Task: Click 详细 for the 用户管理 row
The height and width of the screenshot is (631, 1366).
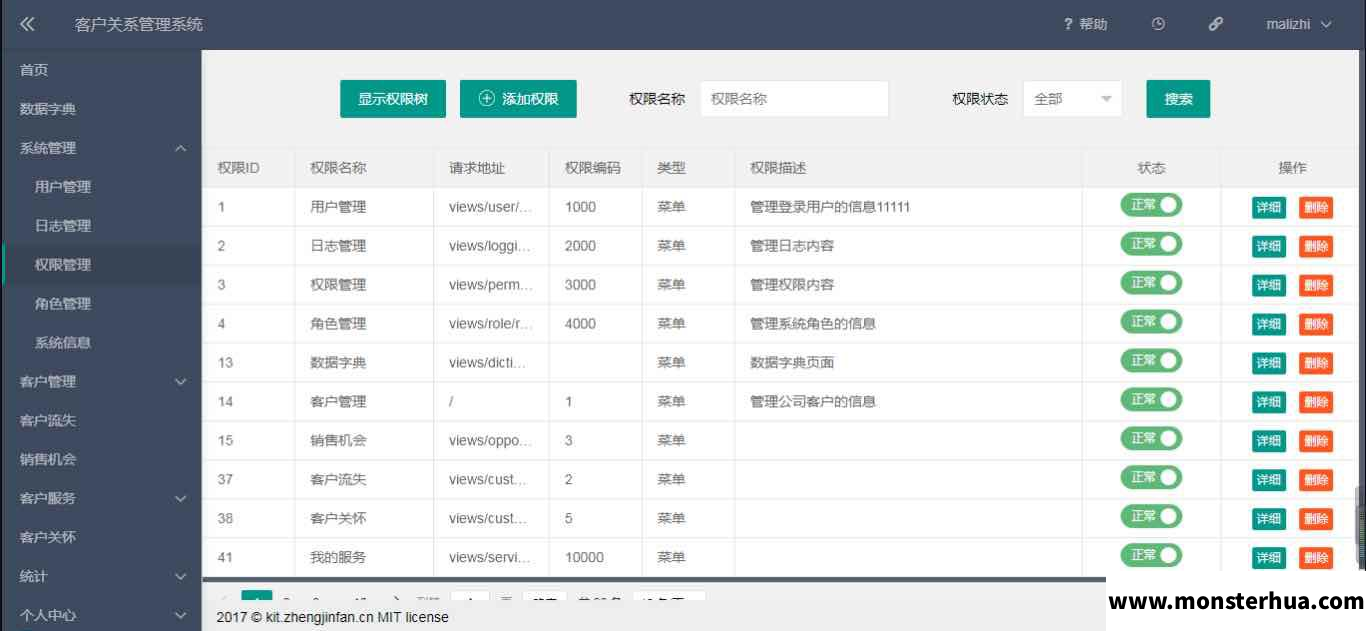Action: (x=1269, y=208)
